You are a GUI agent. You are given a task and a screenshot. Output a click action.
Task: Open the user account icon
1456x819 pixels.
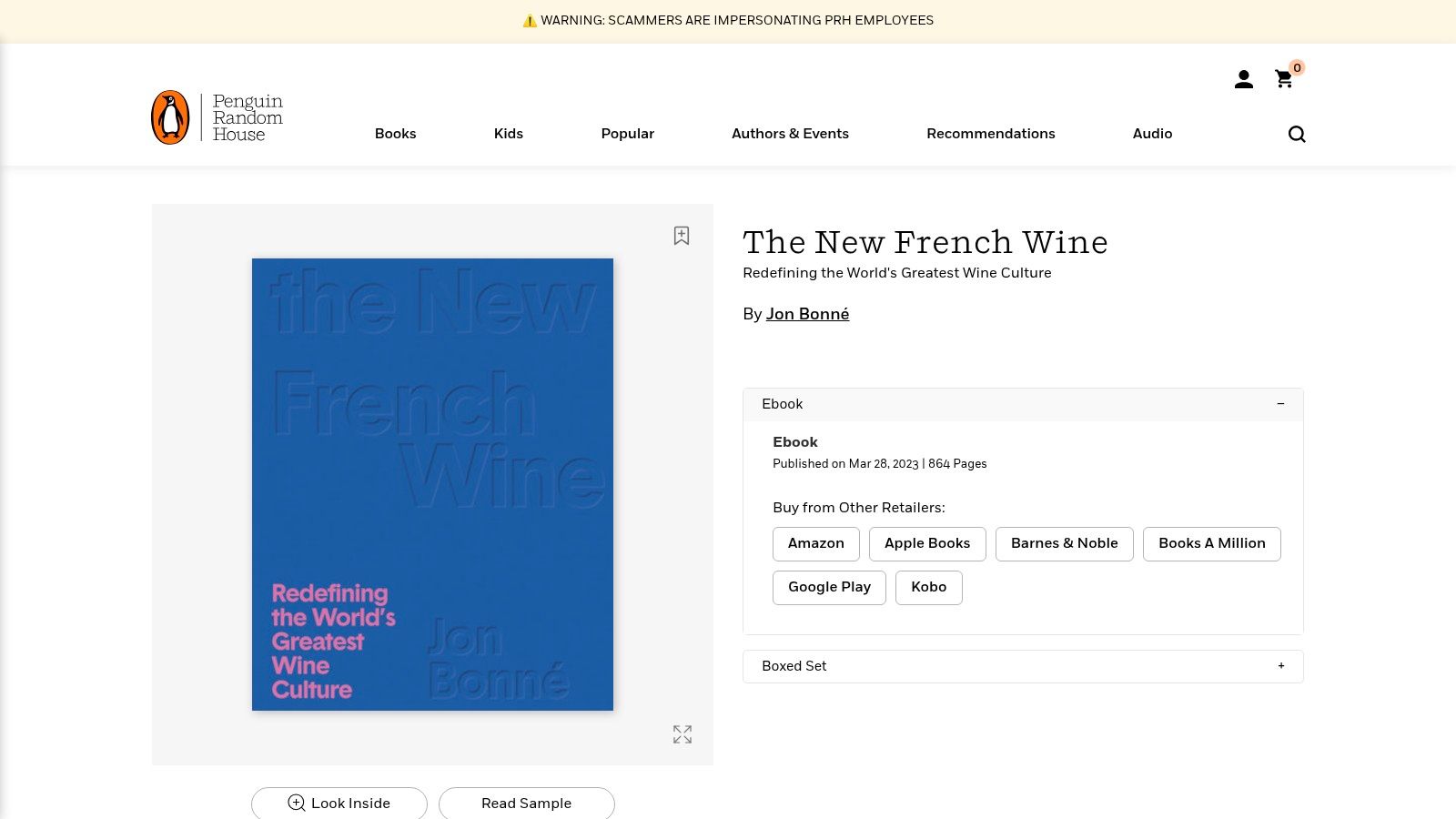[x=1244, y=80]
